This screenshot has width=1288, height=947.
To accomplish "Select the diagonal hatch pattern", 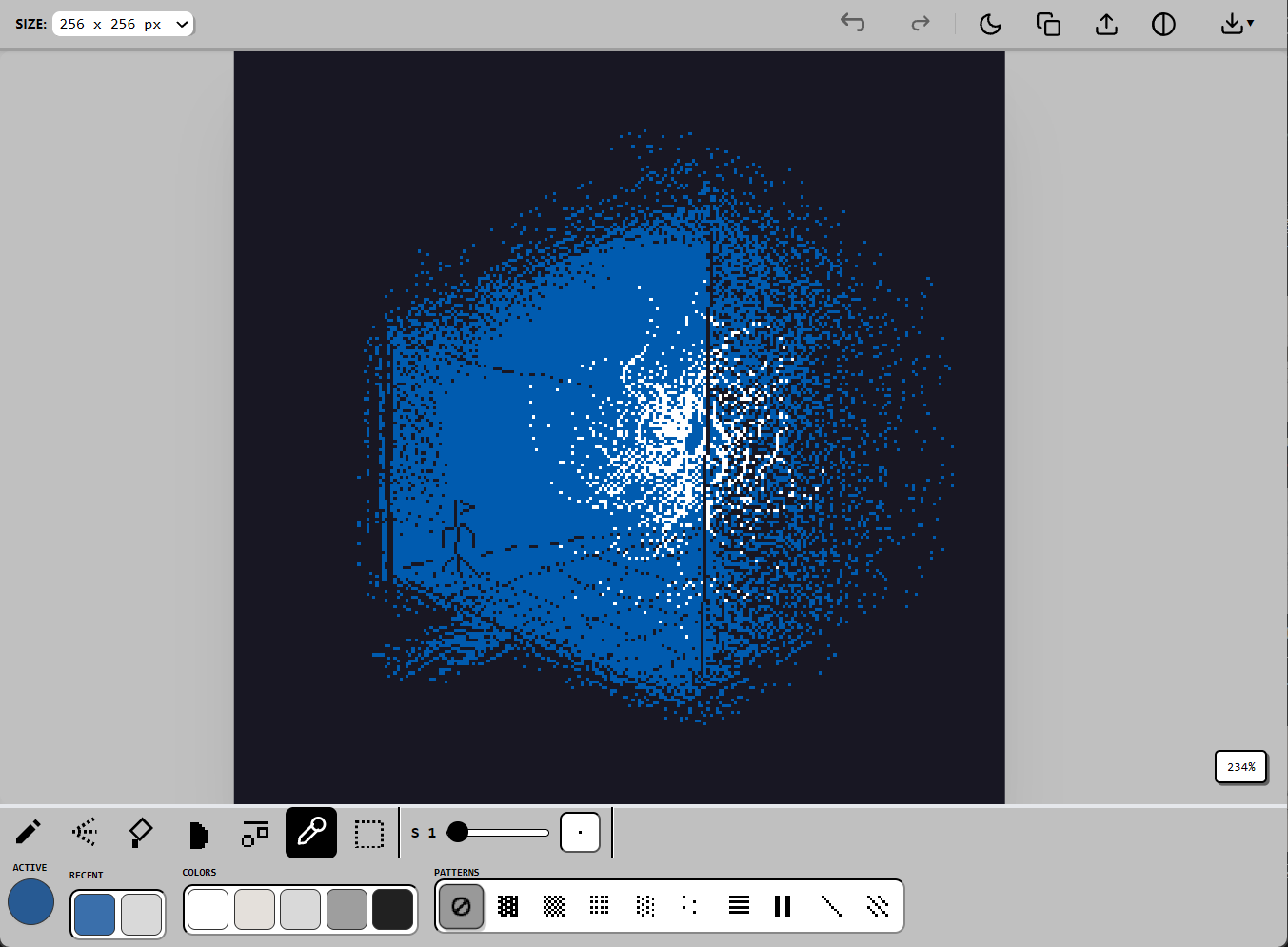I will coord(878,906).
